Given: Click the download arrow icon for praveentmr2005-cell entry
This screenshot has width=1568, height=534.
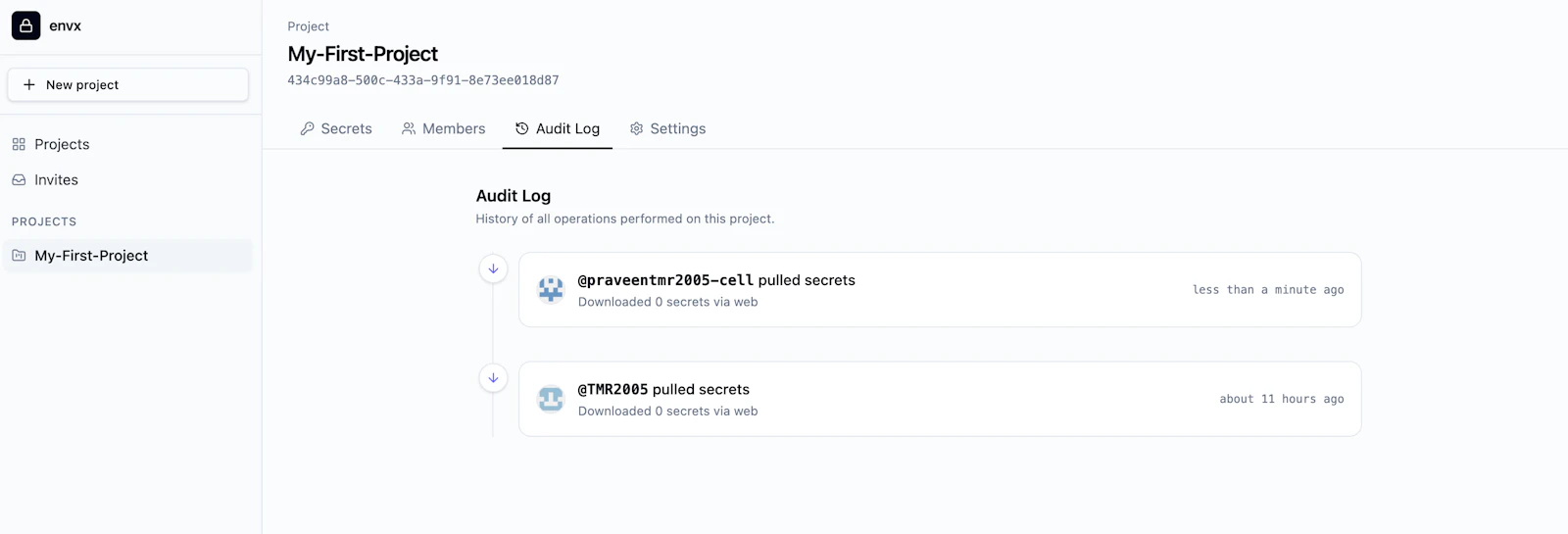Looking at the screenshot, I should [493, 268].
